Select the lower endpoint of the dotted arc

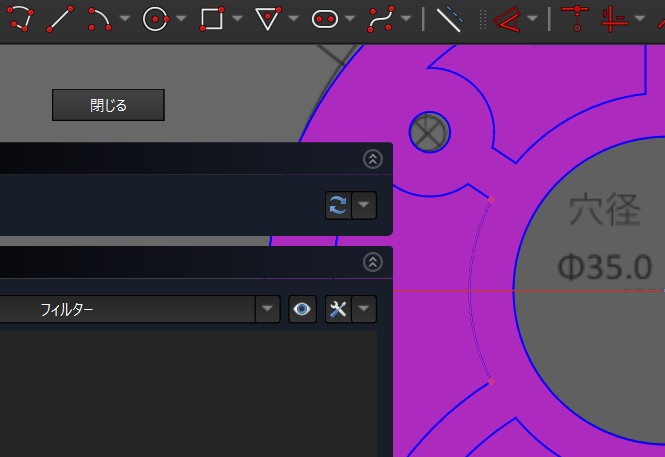[x=491, y=382]
